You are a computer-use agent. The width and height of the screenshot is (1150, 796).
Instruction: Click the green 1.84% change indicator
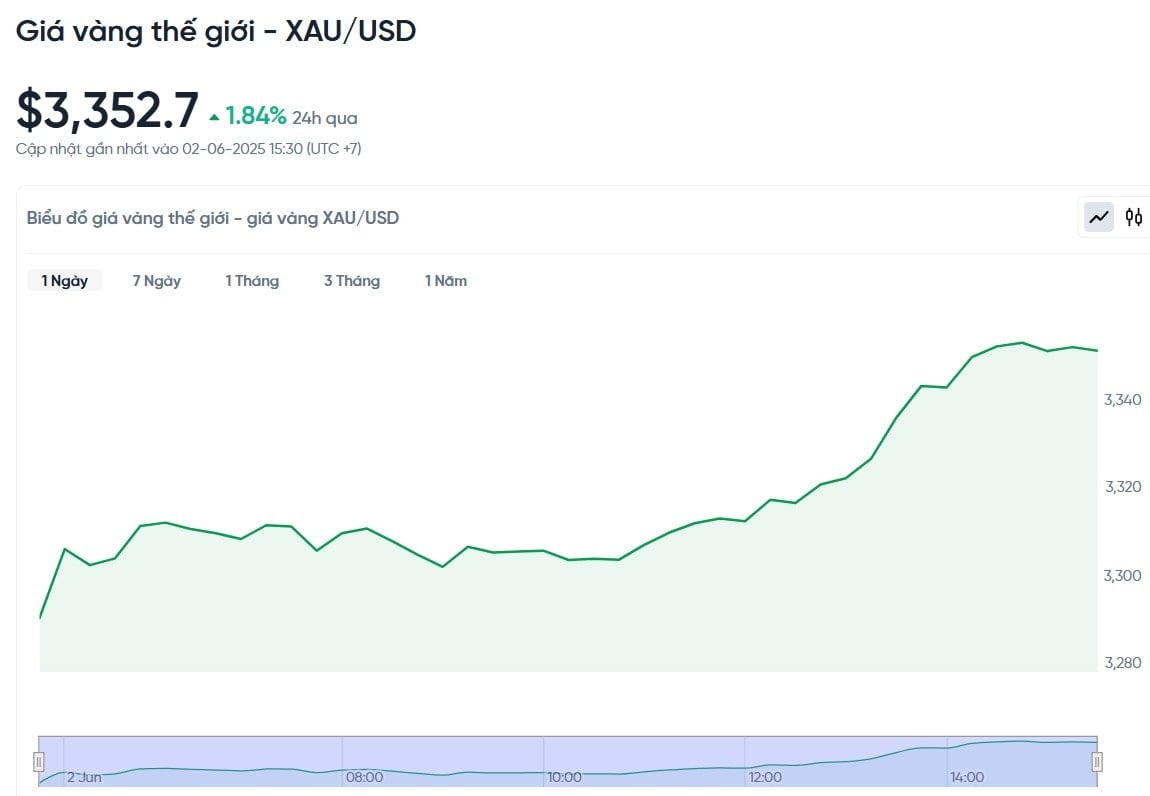255,116
